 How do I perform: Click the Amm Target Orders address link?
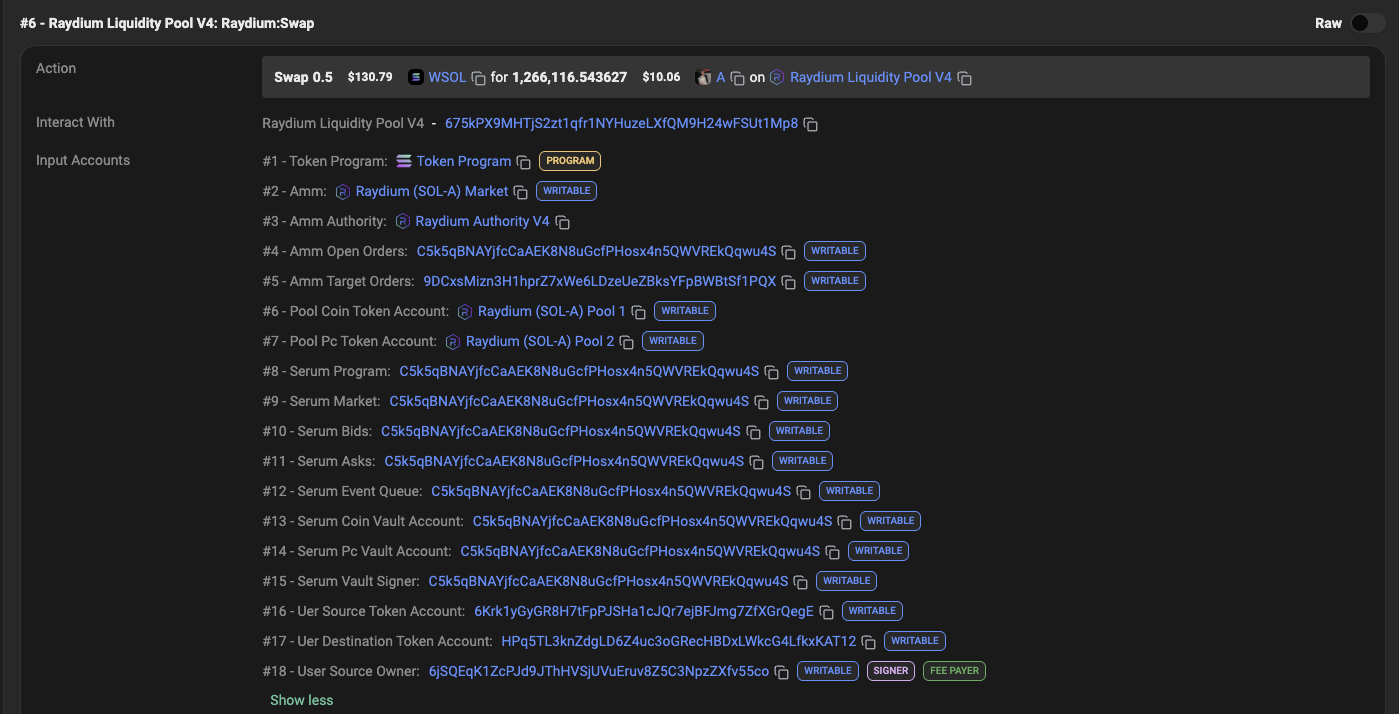[x=599, y=281]
